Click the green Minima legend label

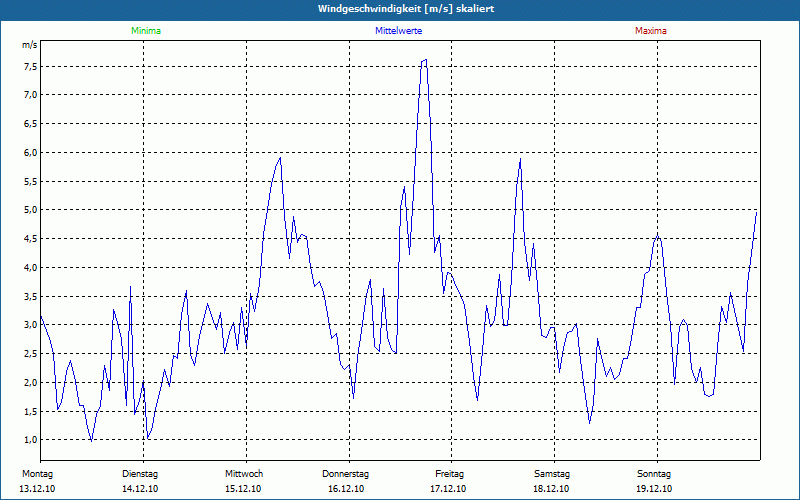(146, 31)
